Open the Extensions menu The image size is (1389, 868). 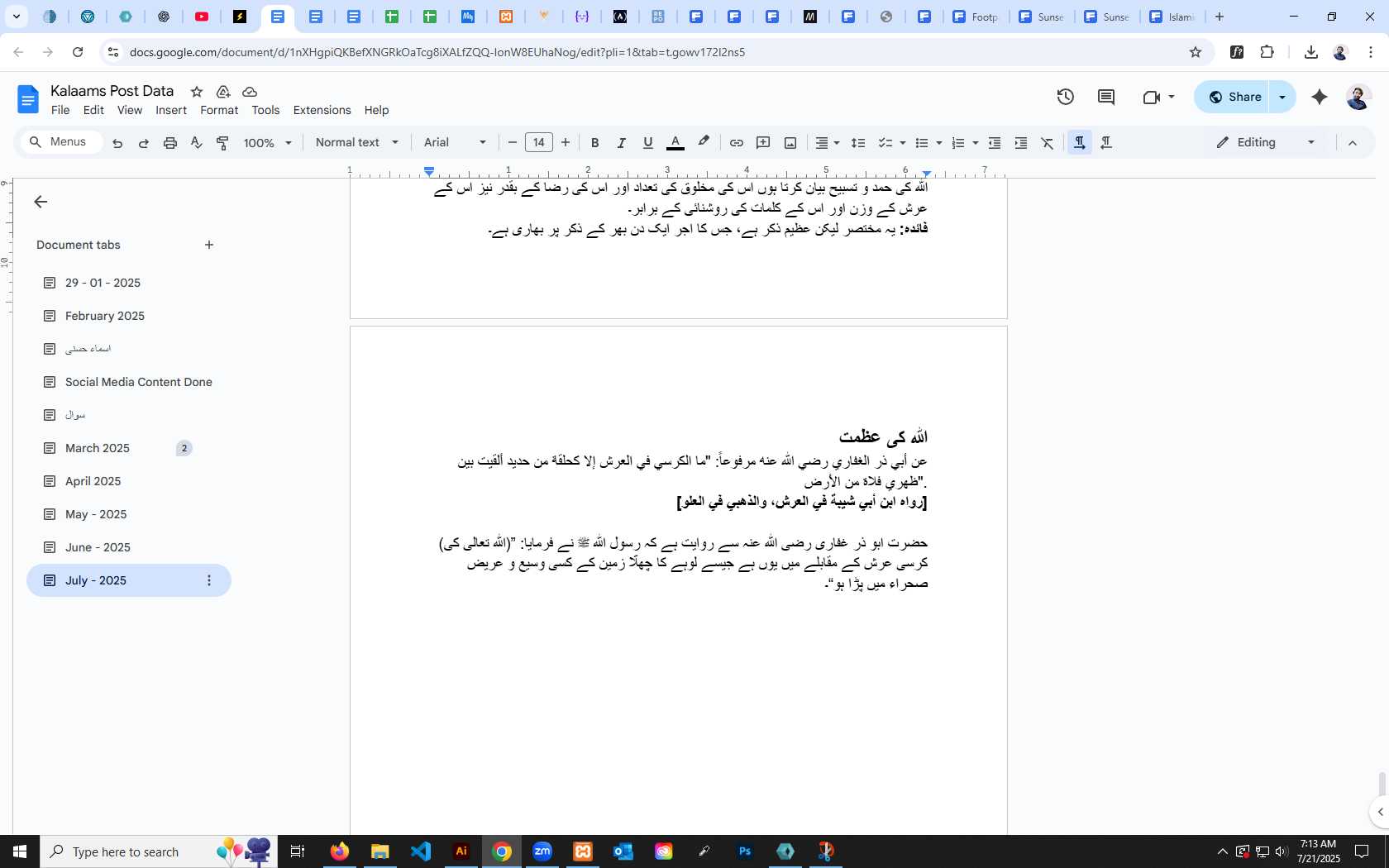pyautogui.click(x=322, y=110)
